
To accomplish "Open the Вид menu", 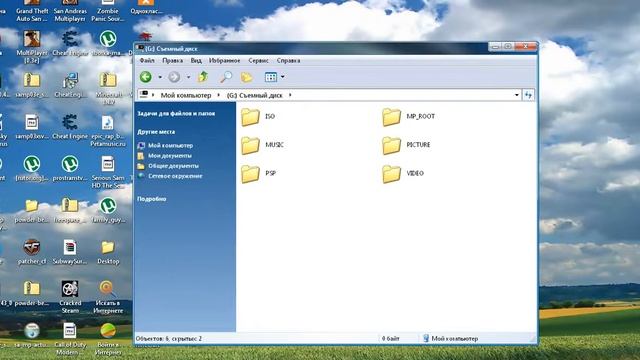I will tap(196, 60).
